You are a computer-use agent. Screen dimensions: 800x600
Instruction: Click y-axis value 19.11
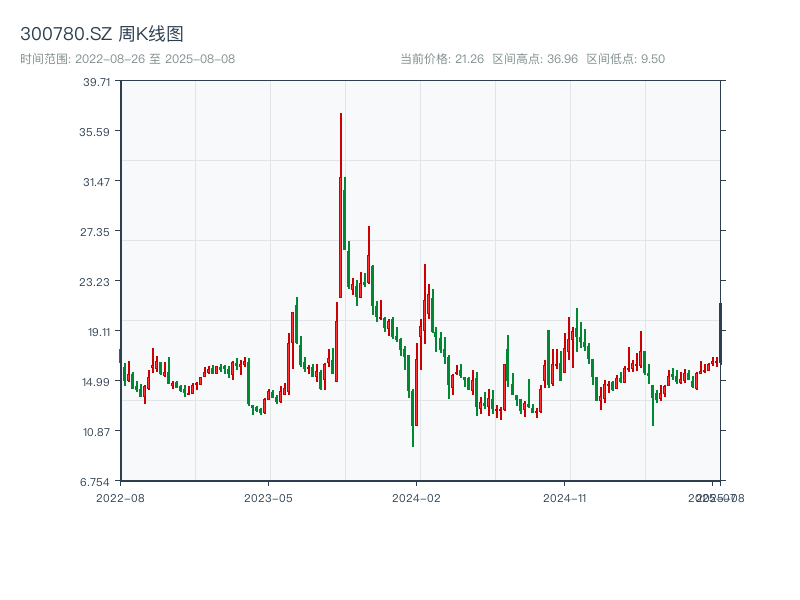[99, 332]
